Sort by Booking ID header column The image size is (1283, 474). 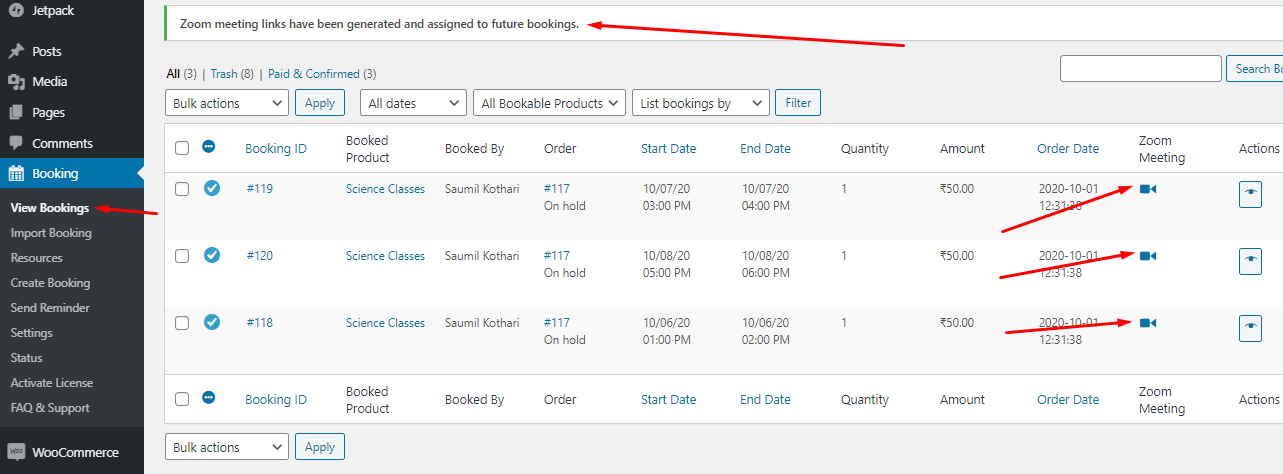pyautogui.click(x=276, y=149)
